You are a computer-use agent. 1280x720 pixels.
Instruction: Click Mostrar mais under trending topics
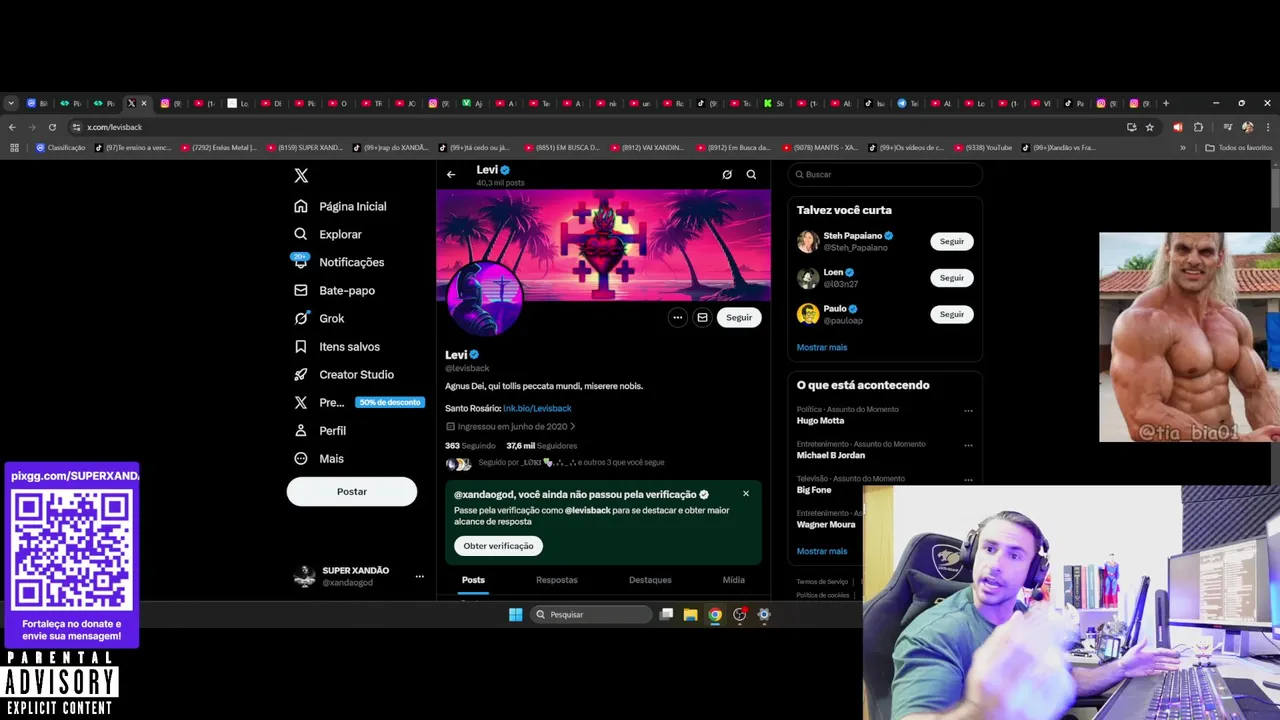click(822, 551)
